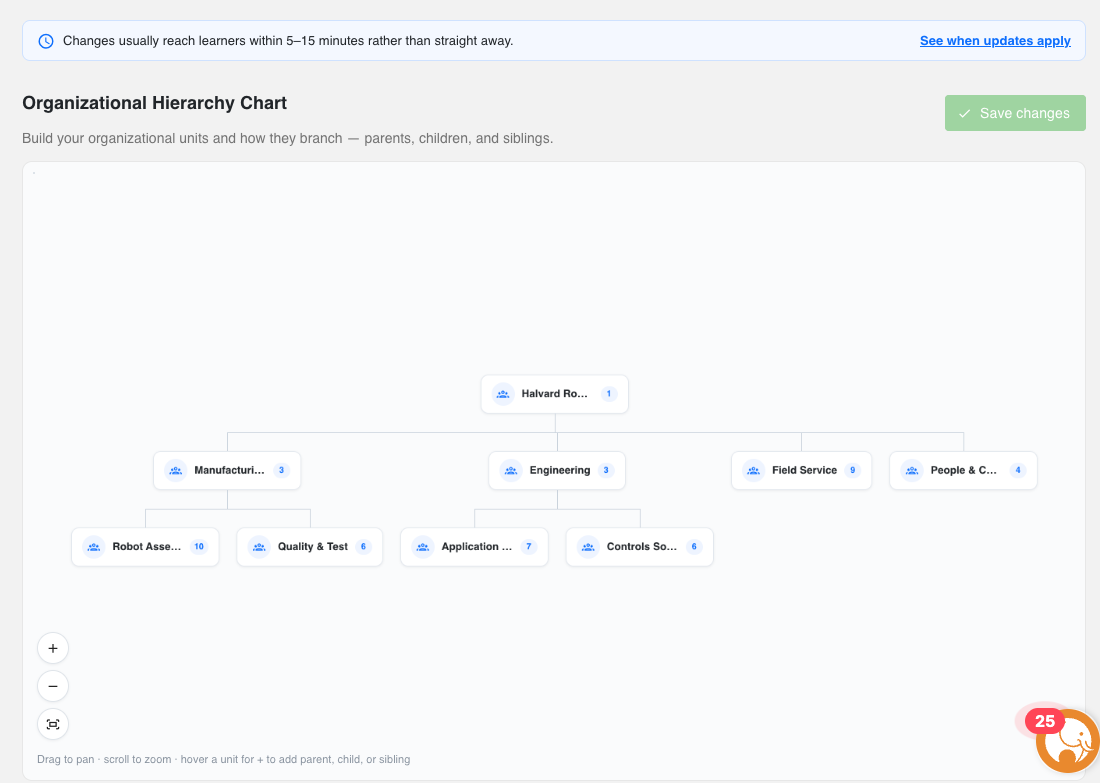
Task: Click the member count 6 on Quality & Test
Action: 363,547
